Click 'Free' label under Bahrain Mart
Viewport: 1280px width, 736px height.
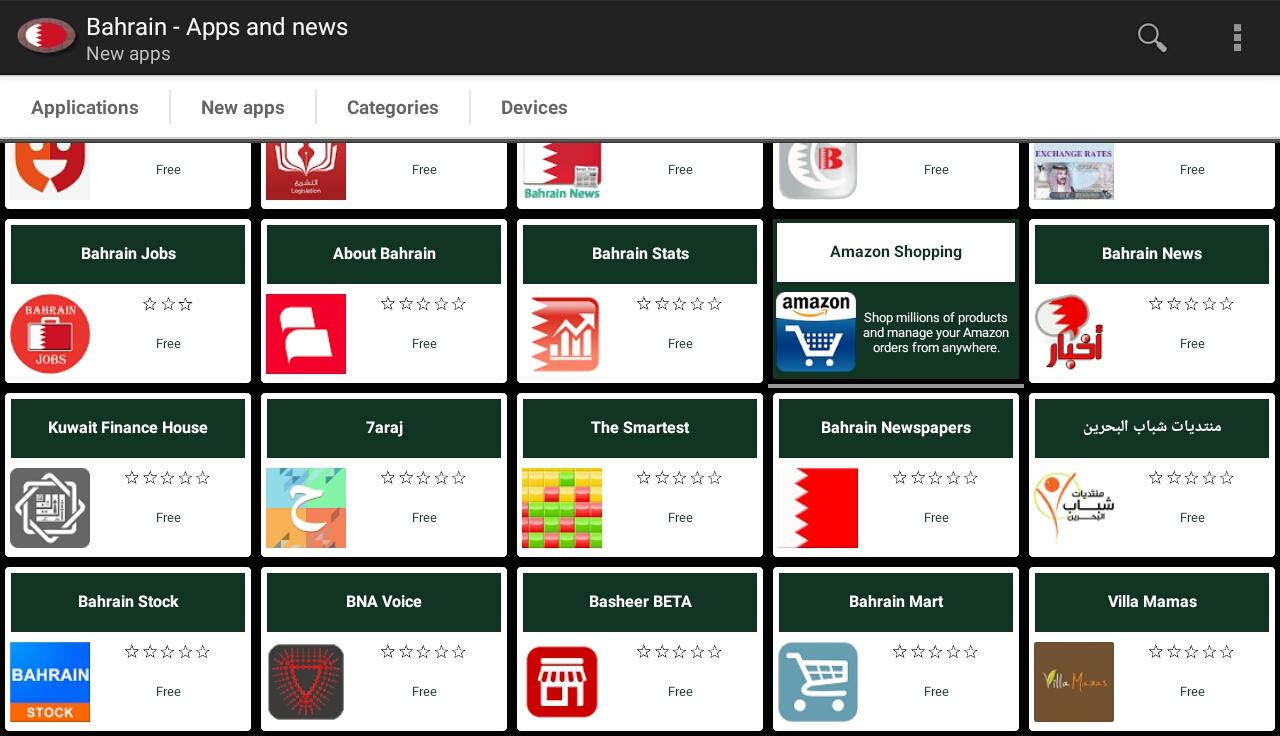(936, 692)
